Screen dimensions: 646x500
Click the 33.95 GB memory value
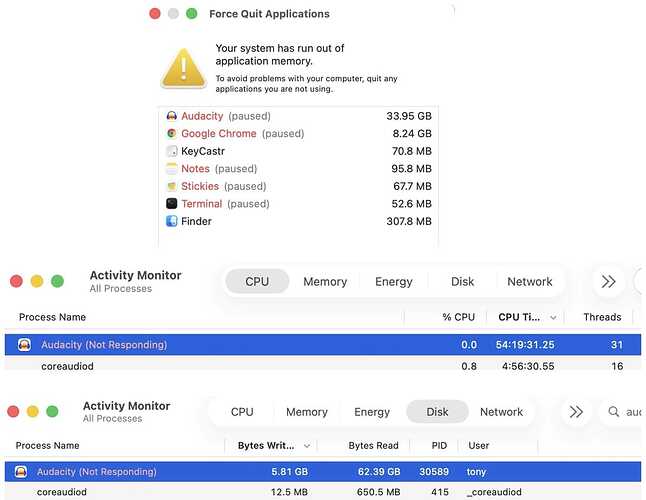click(409, 116)
